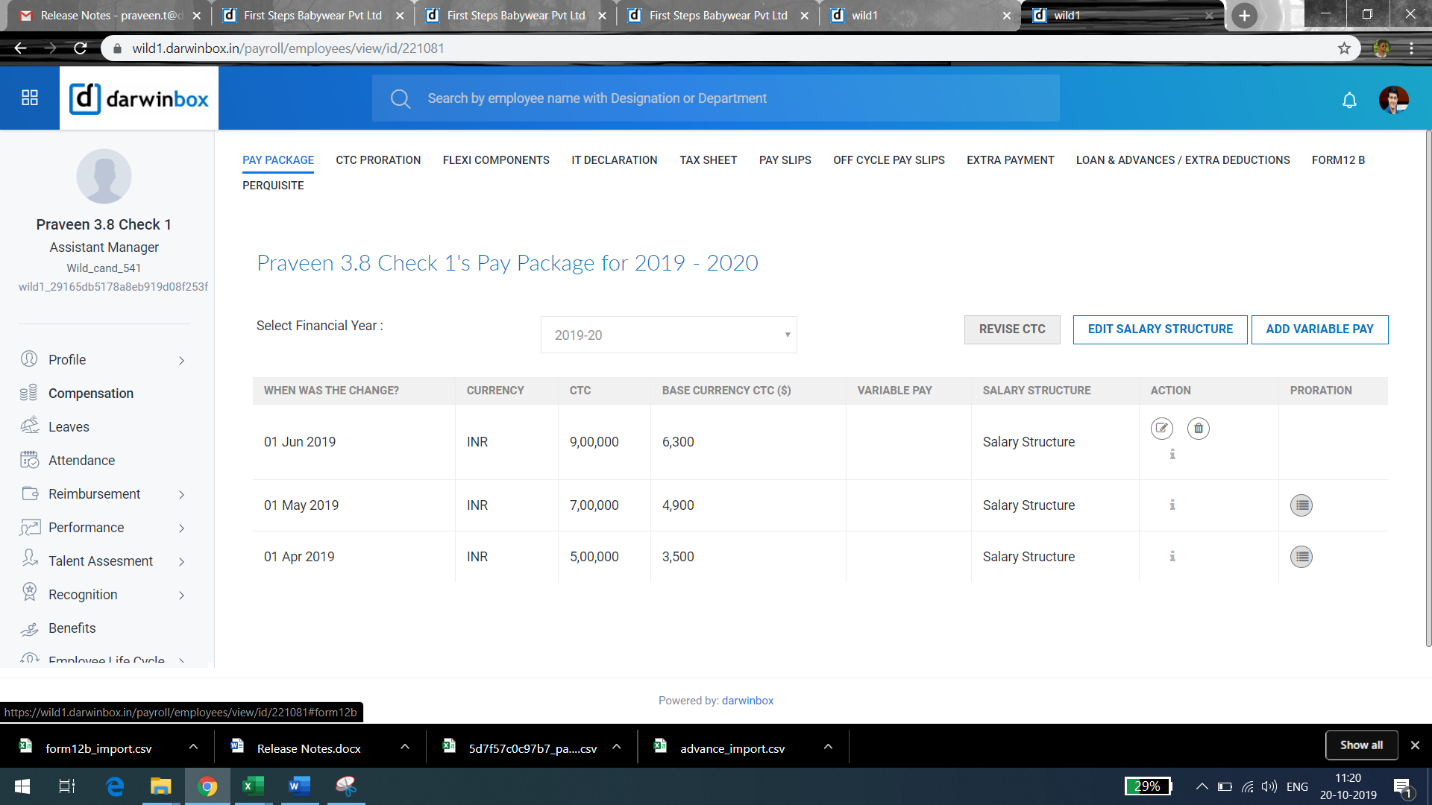Click the Talent Assesment sidebar icon

point(29,561)
